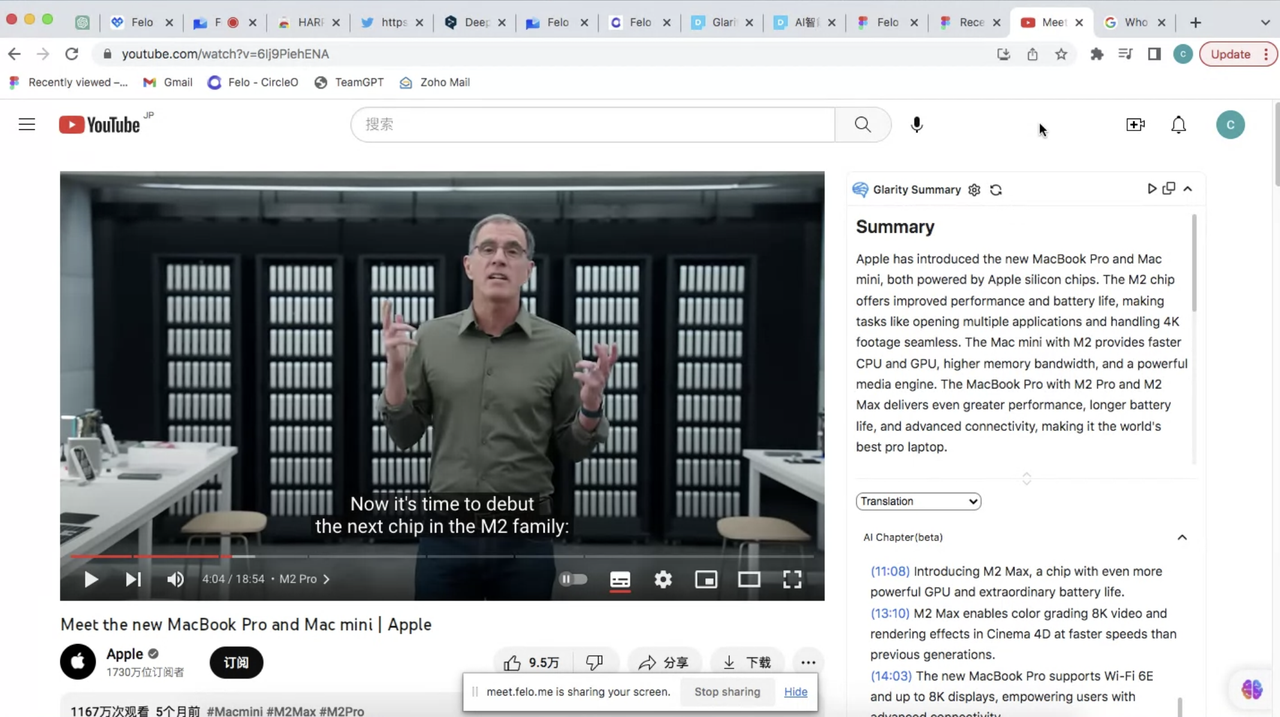Click the search magnifier button

point(863,124)
